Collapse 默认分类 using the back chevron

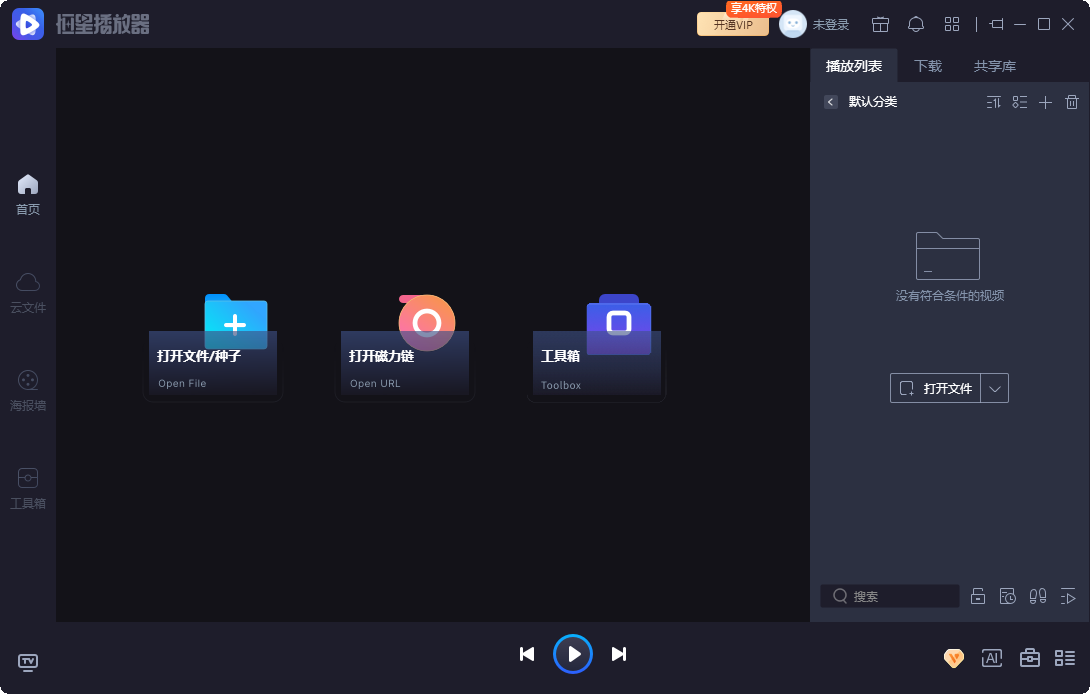tap(831, 102)
